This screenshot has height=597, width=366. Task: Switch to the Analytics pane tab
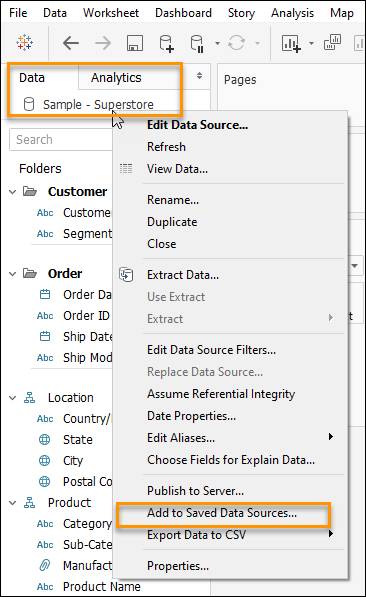pyautogui.click(x=116, y=78)
